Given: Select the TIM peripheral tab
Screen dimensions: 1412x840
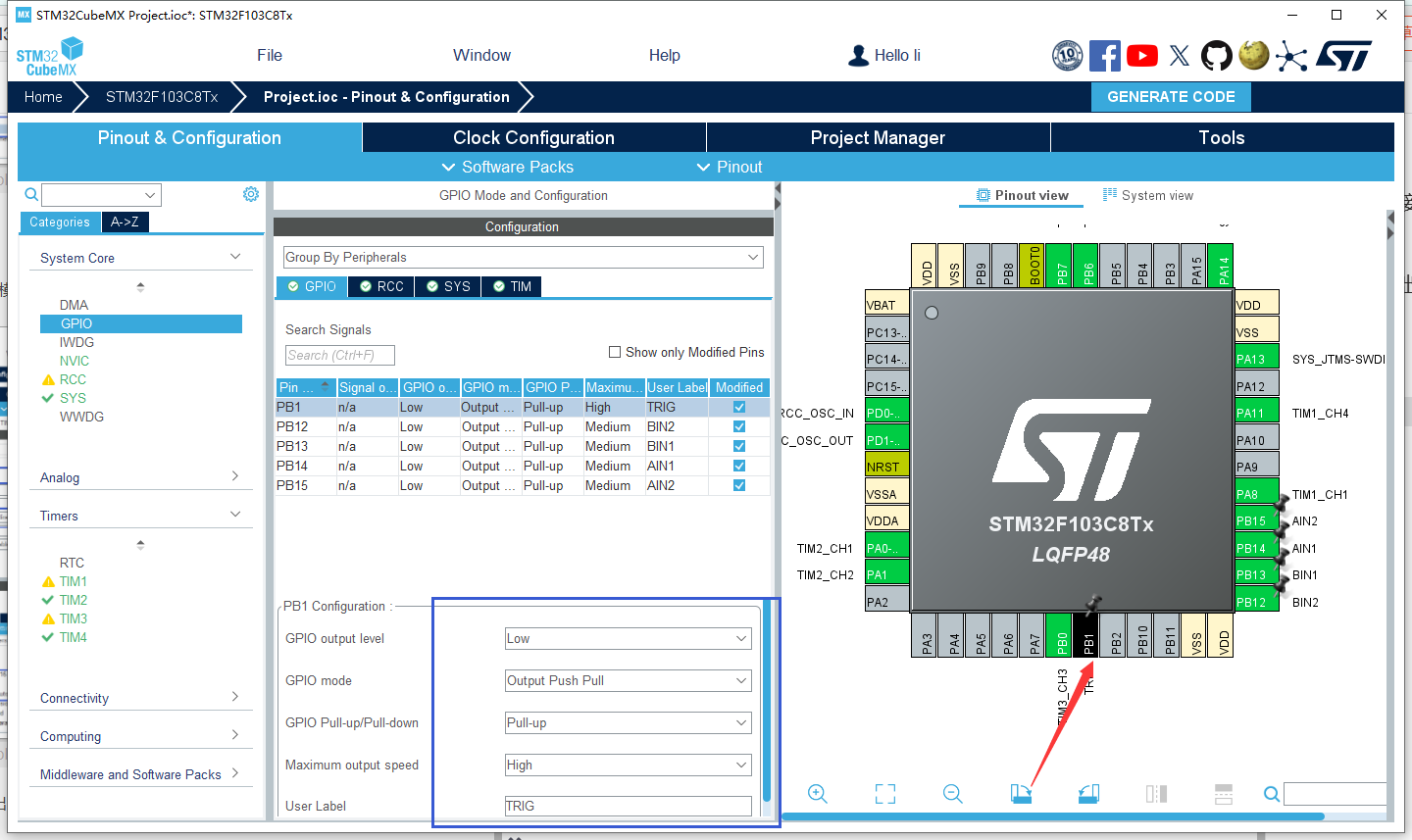Looking at the screenshot, I should (511, 286).
